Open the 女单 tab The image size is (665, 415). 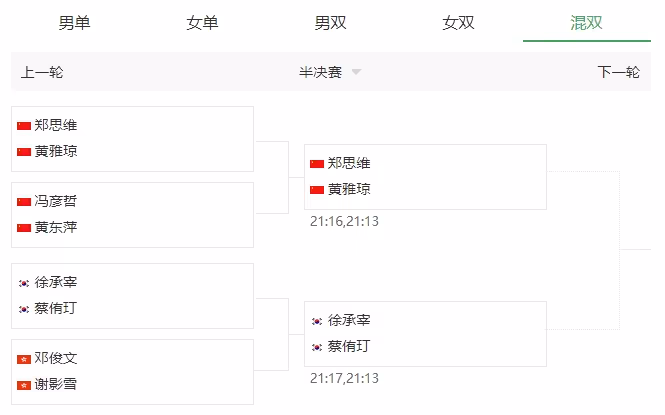(x=203, y=22)
